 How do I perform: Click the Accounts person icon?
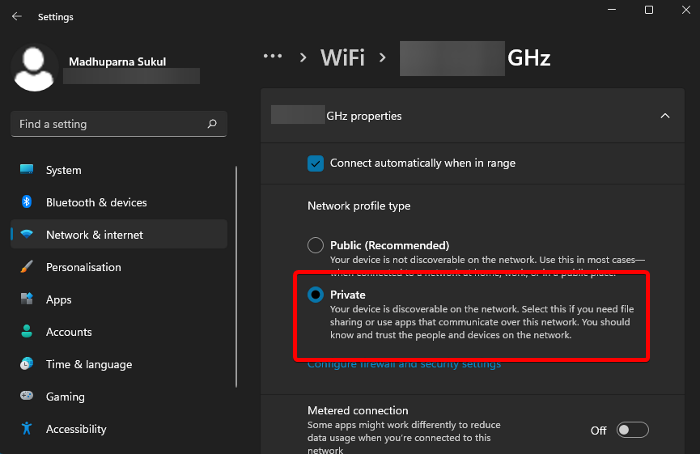pyautogui.click(x=26, y=332)
